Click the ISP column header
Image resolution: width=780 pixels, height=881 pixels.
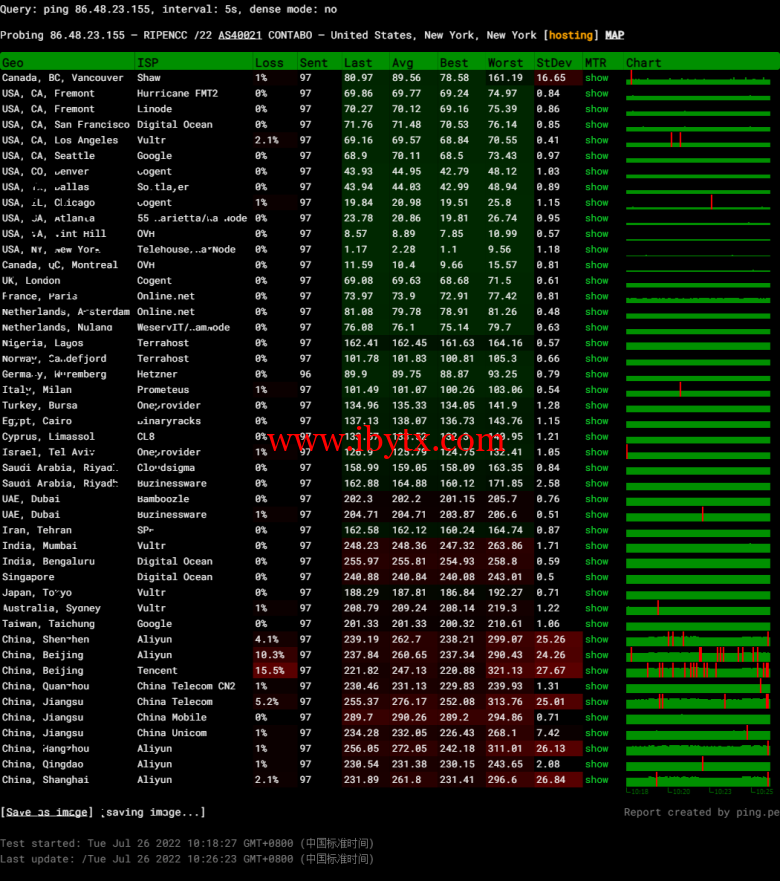(x=148, y=62)
